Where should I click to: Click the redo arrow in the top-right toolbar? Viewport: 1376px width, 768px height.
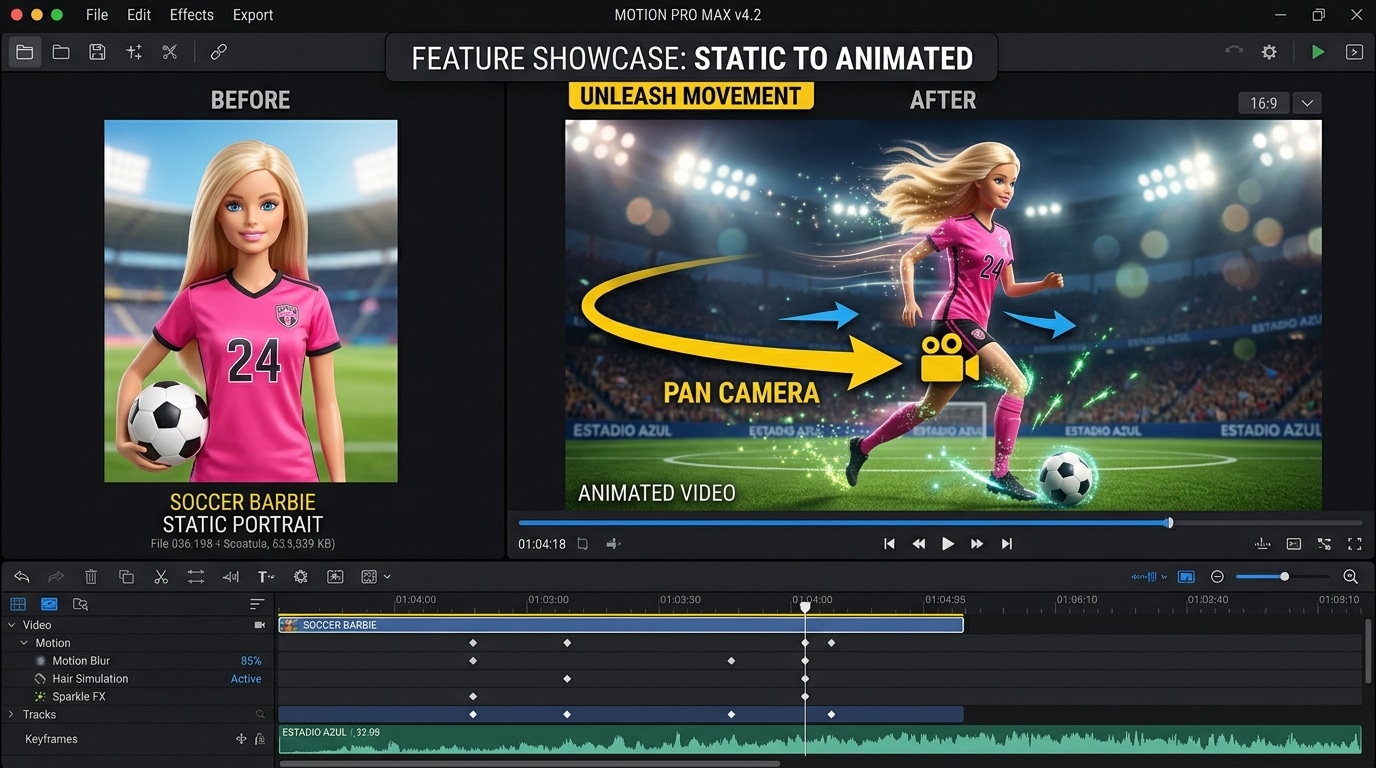[x=1233, y=52]
